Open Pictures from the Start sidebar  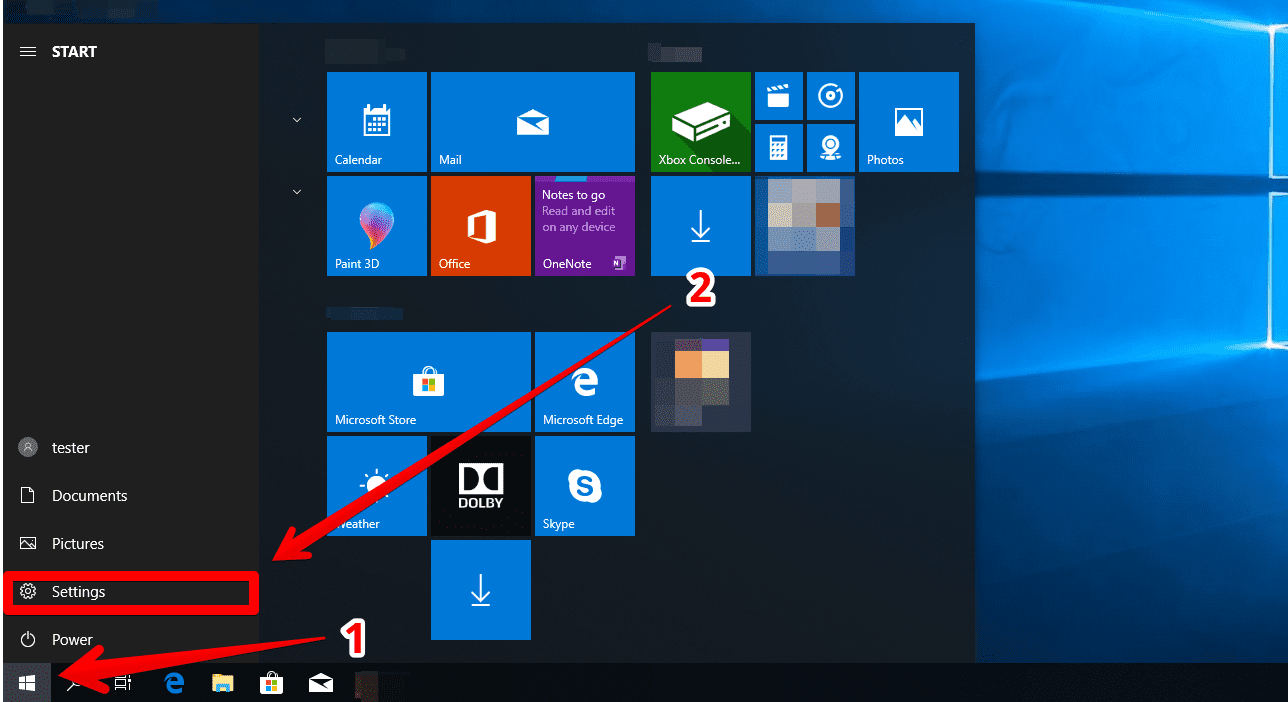click(x=131, y=544)
